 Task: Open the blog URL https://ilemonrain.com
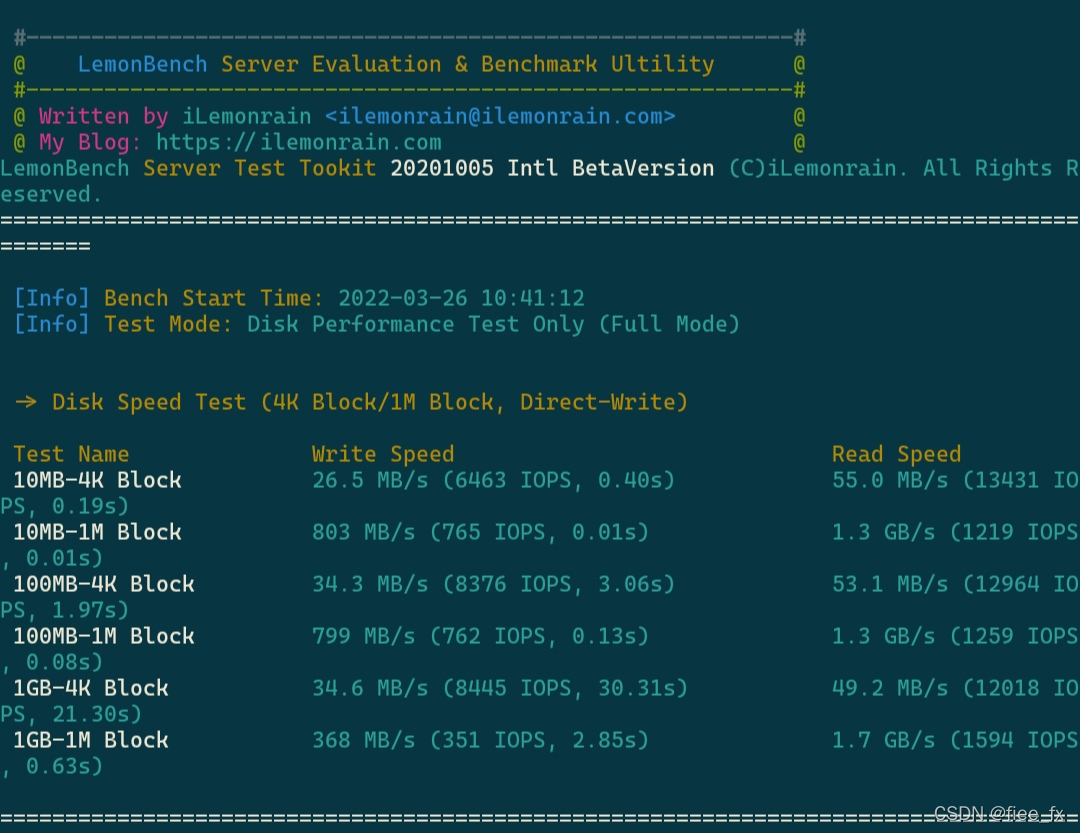(298, 142)
